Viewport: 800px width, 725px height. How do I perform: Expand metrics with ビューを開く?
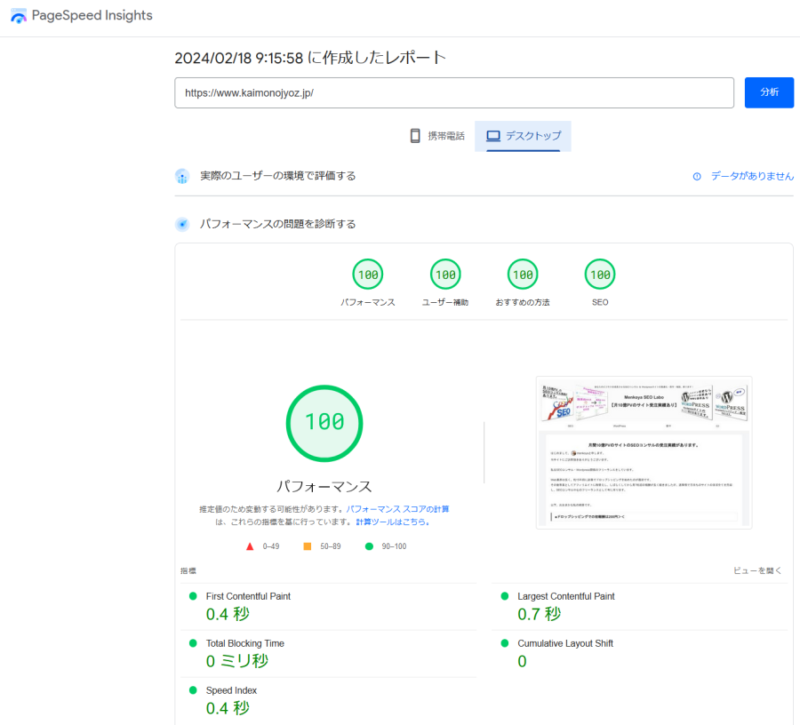[757, 570]
